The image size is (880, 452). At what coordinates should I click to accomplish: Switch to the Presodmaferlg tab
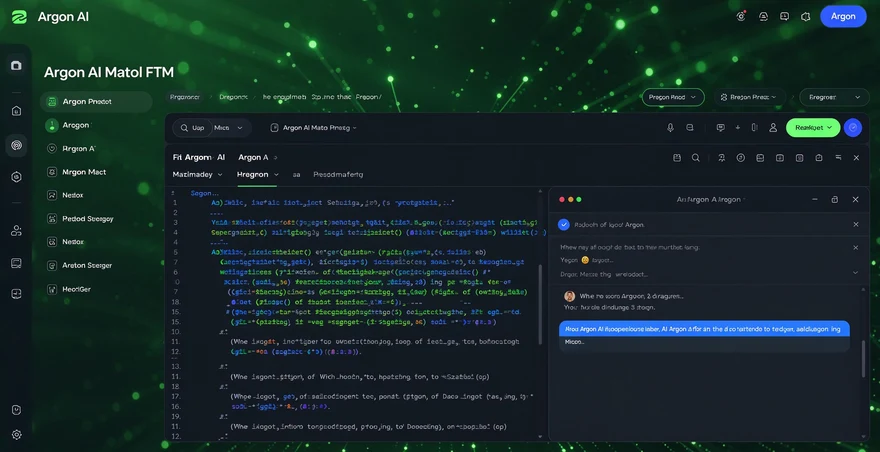click(338, 175)
